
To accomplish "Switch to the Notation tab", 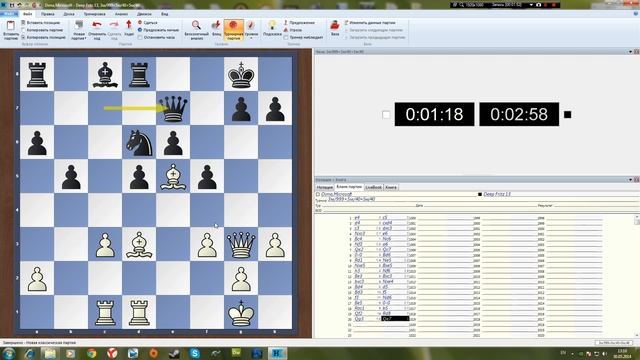I will [325, 187].
